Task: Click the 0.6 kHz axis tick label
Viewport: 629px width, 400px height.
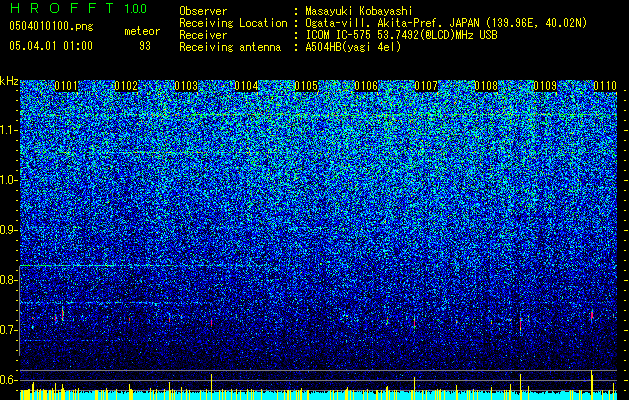Action: (x=9, y=380)
